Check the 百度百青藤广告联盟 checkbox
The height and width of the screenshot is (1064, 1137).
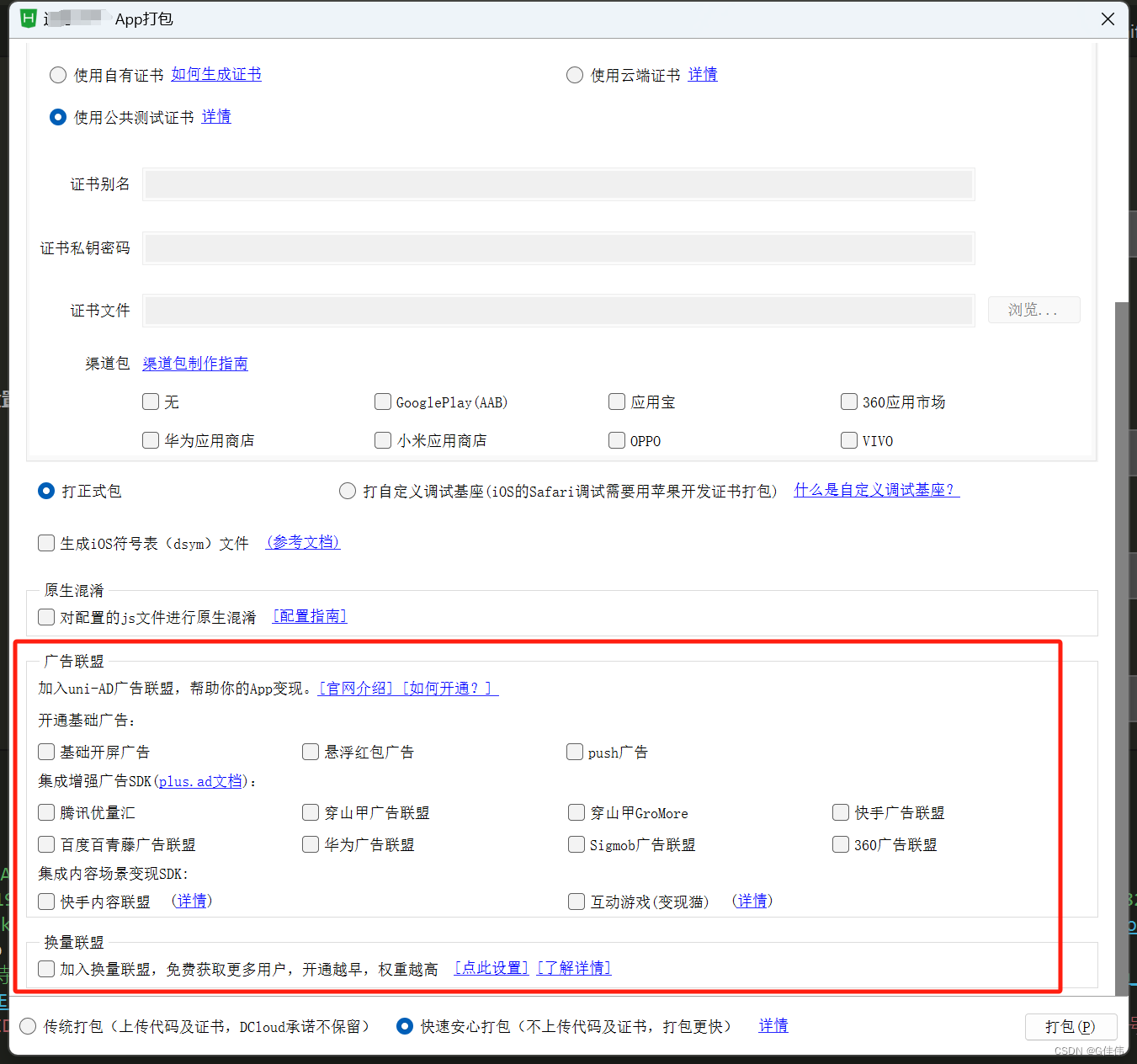point(46,844)
